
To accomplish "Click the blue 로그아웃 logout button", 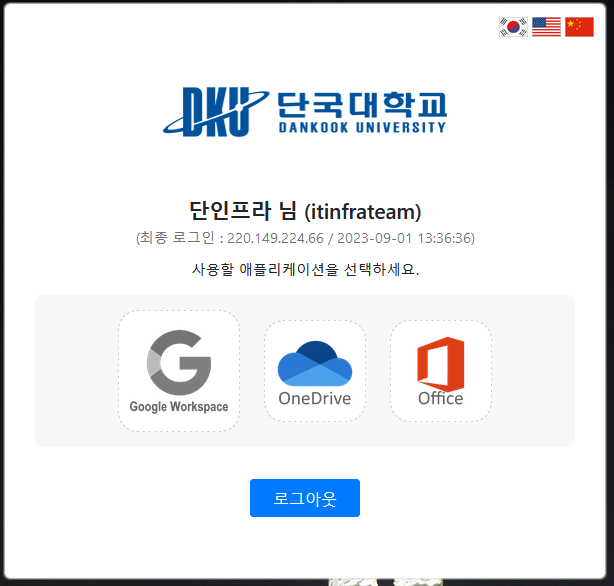I will point(305,498).
